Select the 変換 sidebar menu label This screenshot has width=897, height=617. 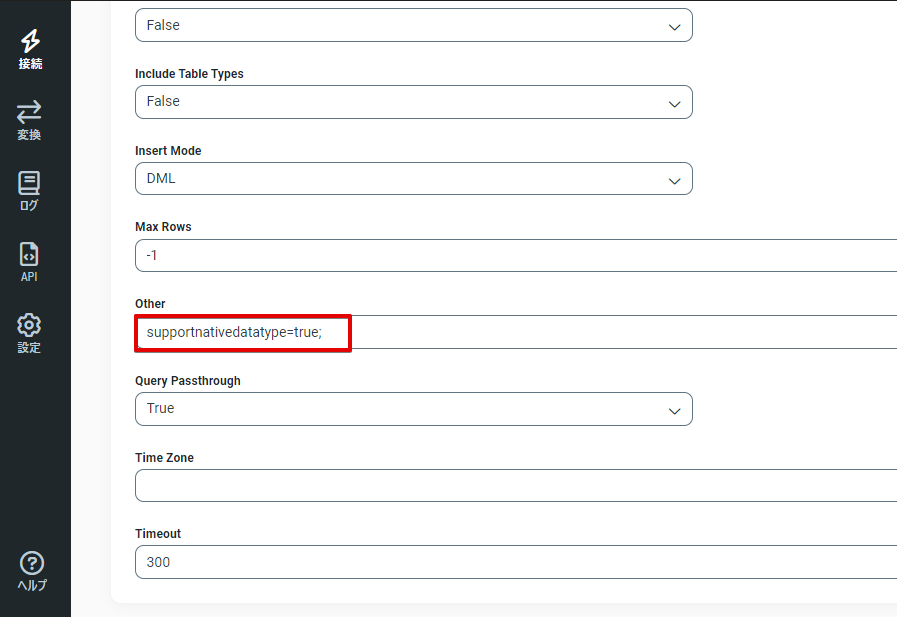(30, 135)
